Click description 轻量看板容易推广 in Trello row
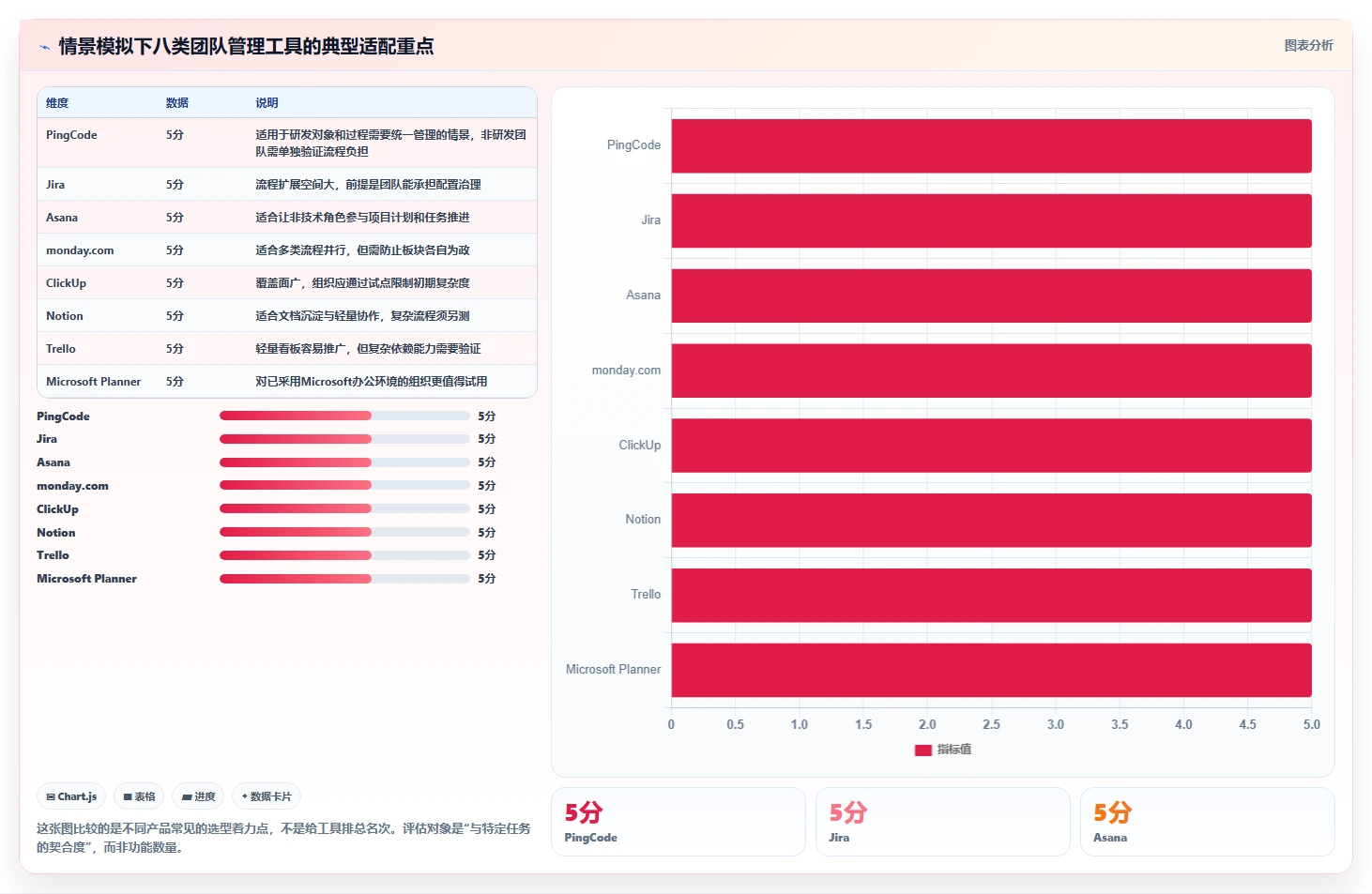This screenshot has width=1372, height=894. tap(368, 349)
